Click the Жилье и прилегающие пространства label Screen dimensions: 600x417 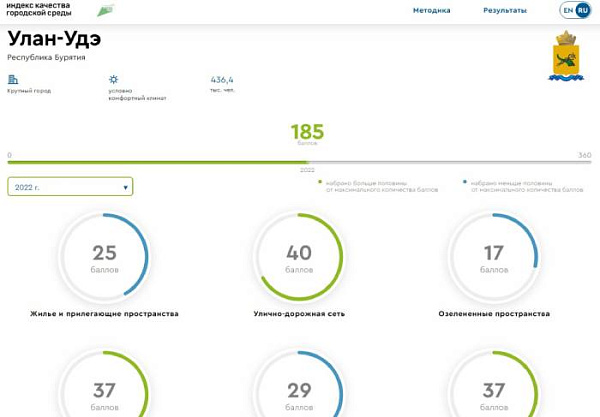coord(104,314)
